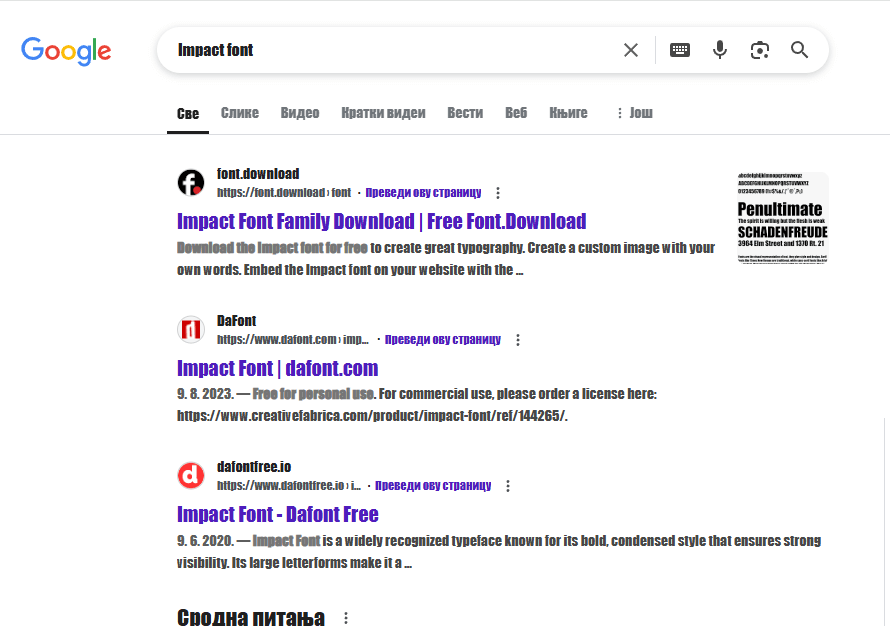Click the magnifier search button

pyautogui.click(x=799, y=50)
